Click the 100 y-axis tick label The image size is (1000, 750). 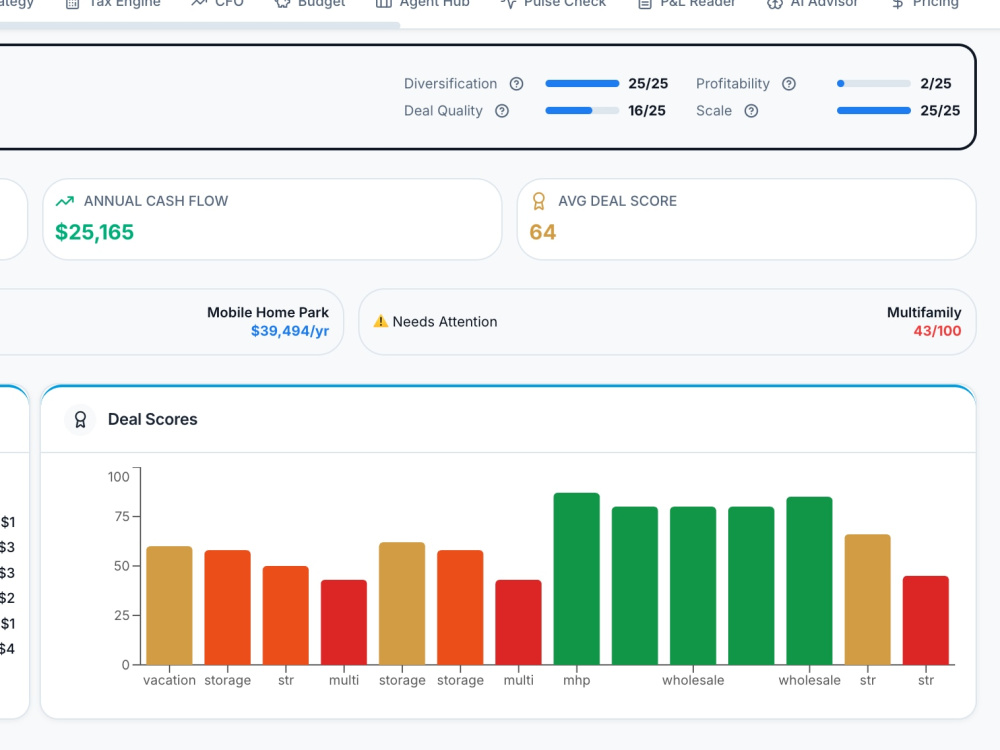(x=119, y=477)
